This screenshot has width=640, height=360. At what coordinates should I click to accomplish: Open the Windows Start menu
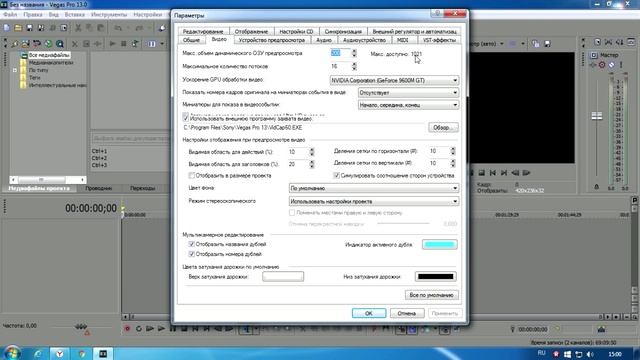pos(12,353)
